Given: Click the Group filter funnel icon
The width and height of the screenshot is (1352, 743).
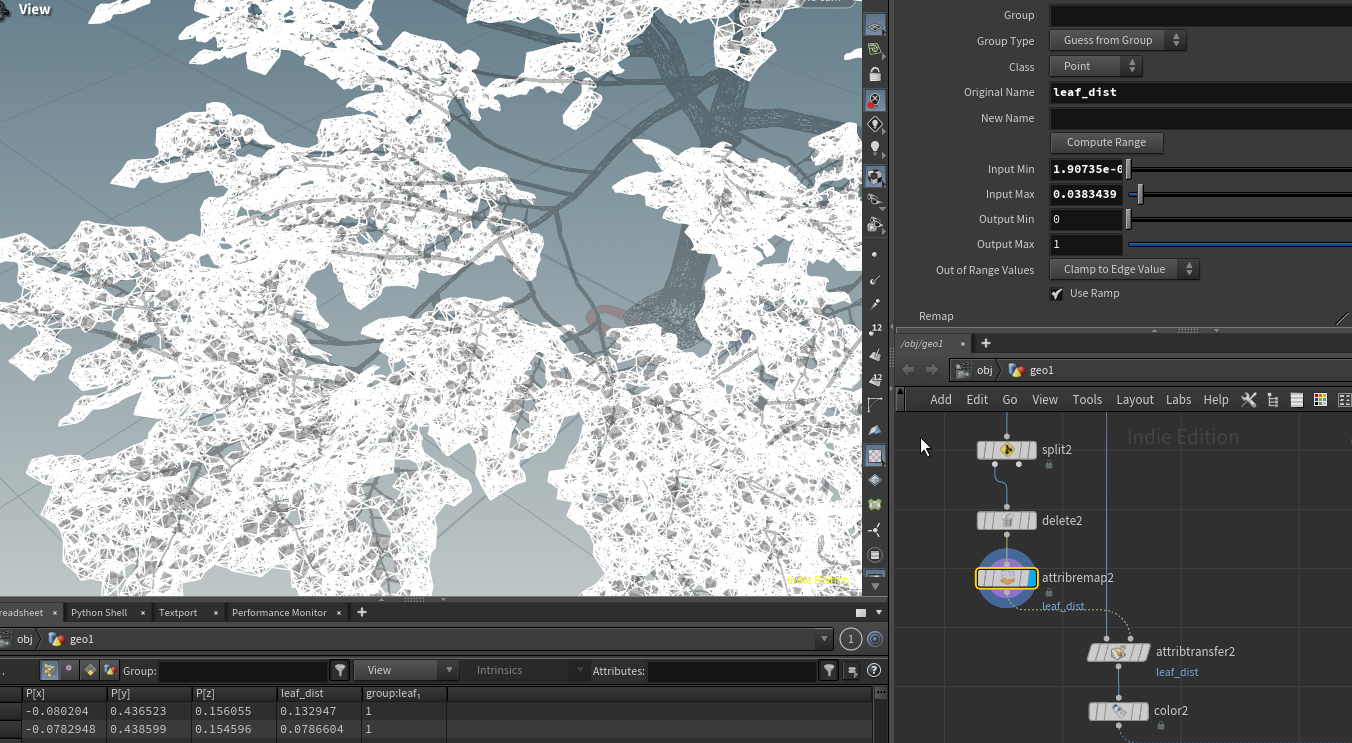Looking at the screenshot, I should pos(340,671).
